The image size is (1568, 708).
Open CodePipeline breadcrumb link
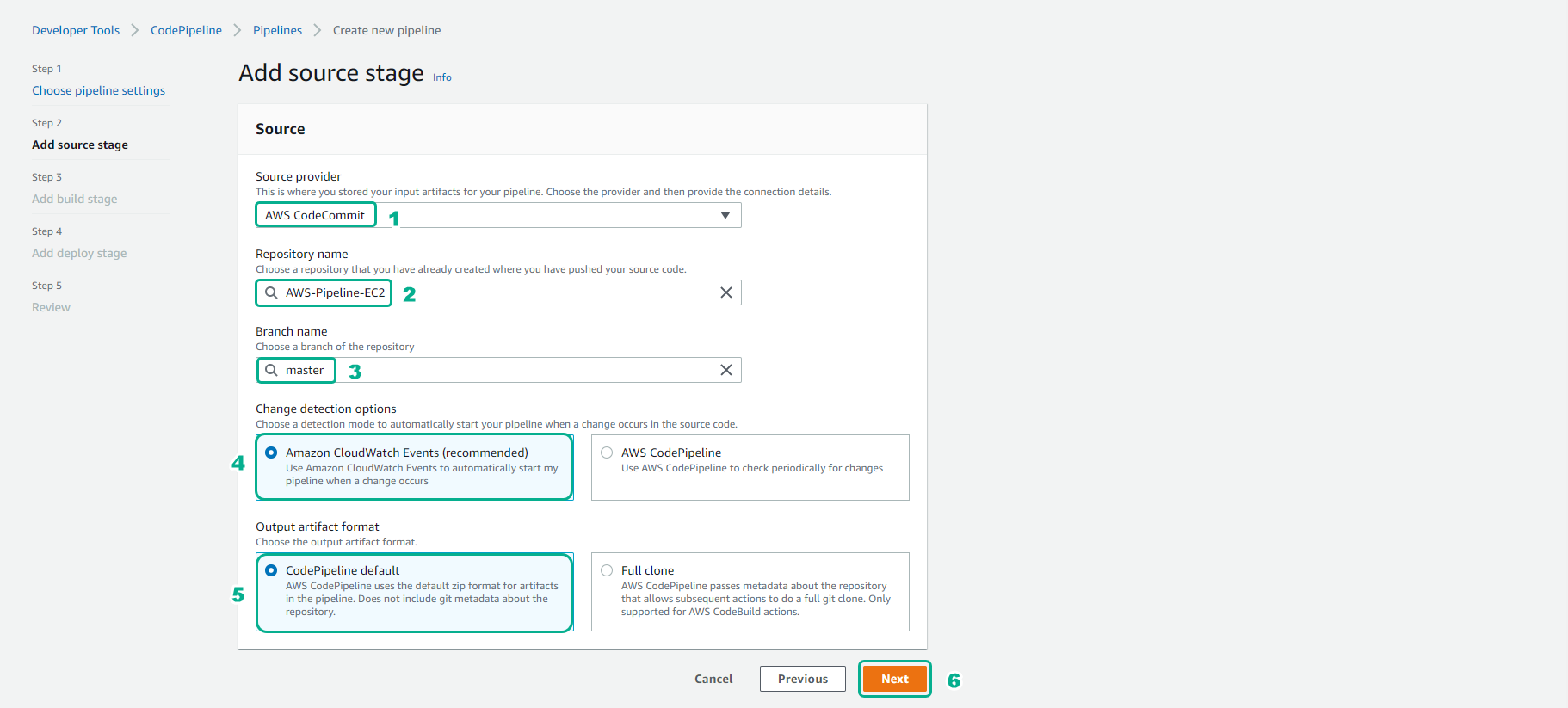[x=186, y=30]
